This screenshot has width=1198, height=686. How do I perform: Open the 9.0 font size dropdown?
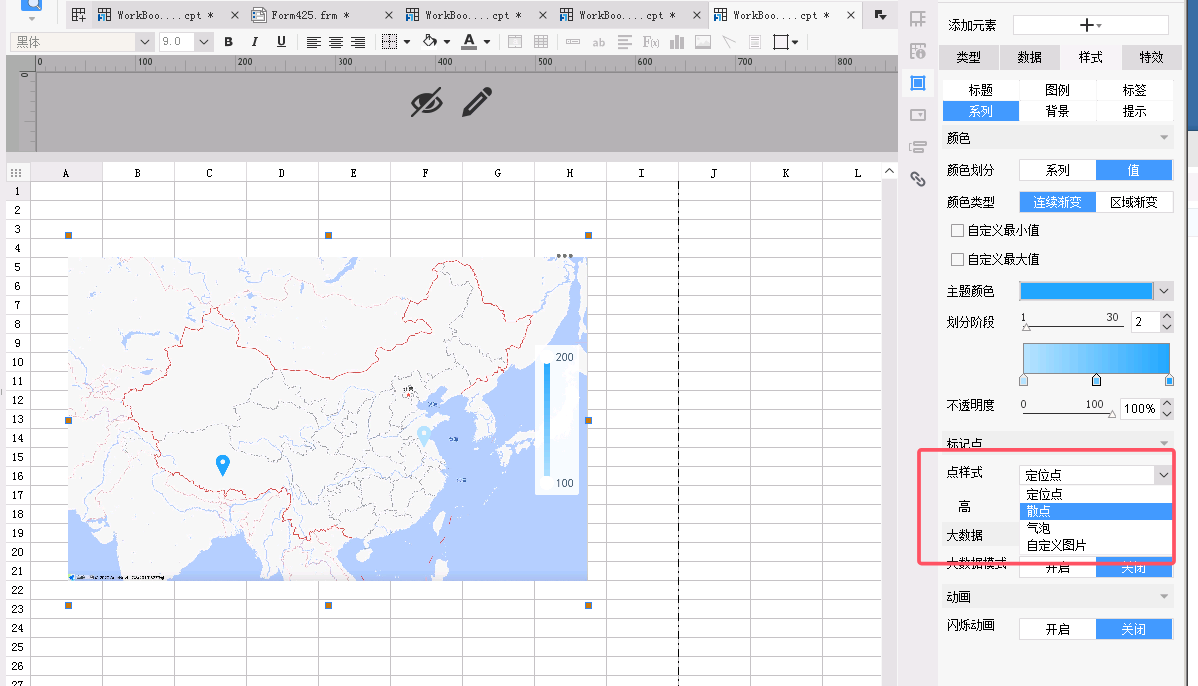pyautogui.click(x=203, y=42)
